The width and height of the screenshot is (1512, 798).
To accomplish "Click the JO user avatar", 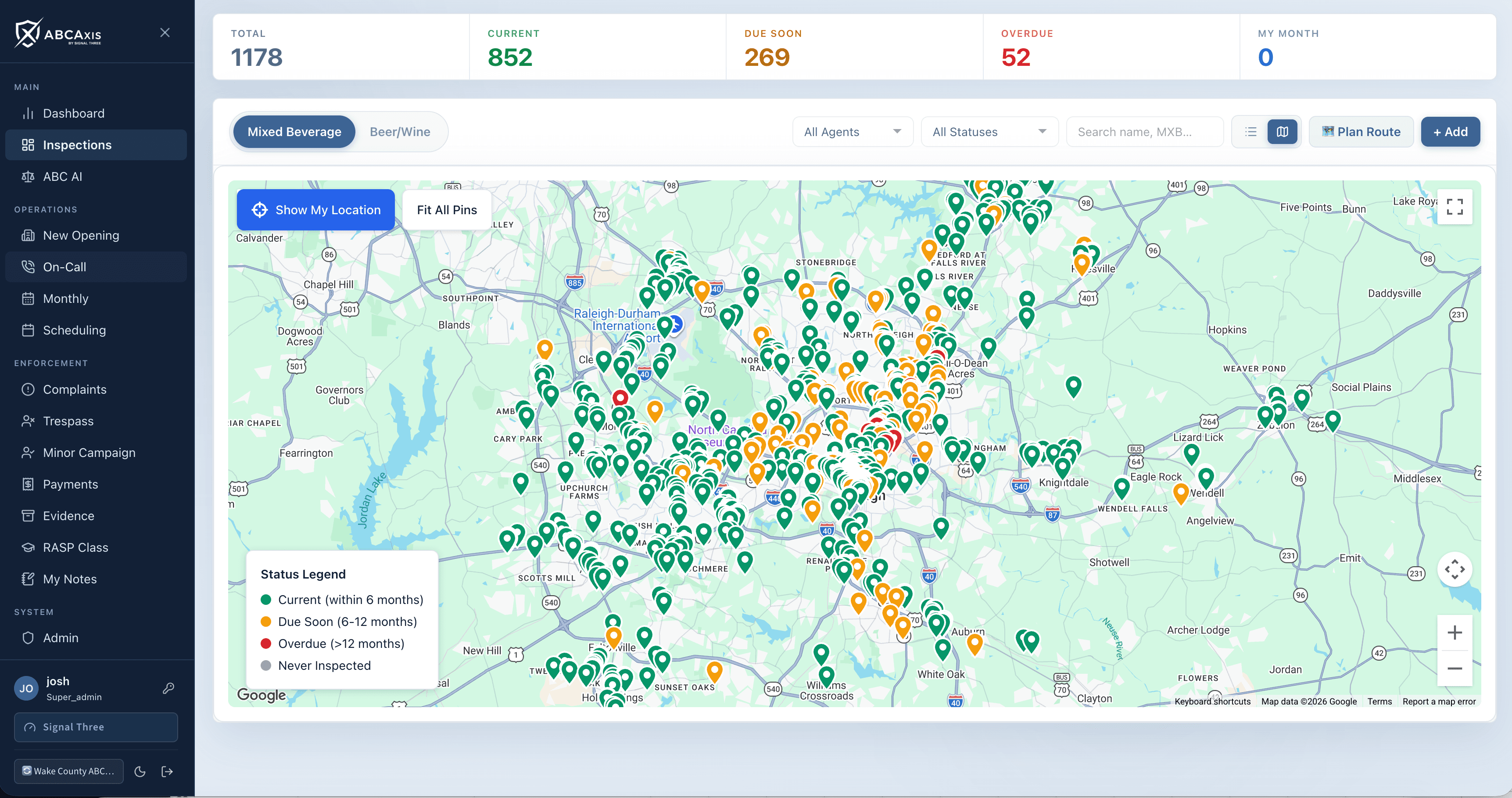I will pyautogui.click(x=26, y=688).
